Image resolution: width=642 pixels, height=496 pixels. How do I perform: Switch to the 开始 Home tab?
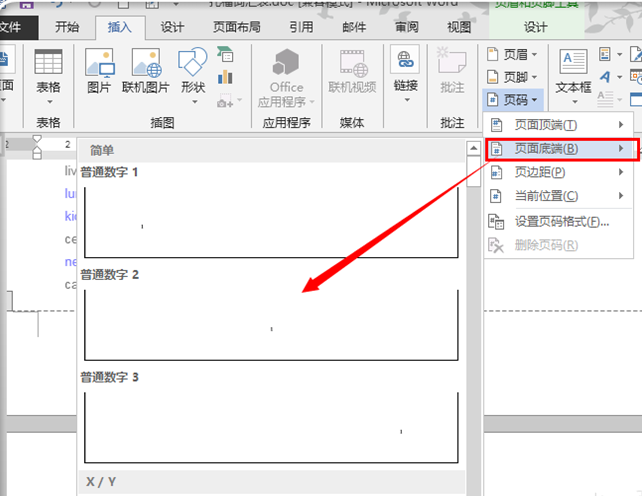(67, 27)
